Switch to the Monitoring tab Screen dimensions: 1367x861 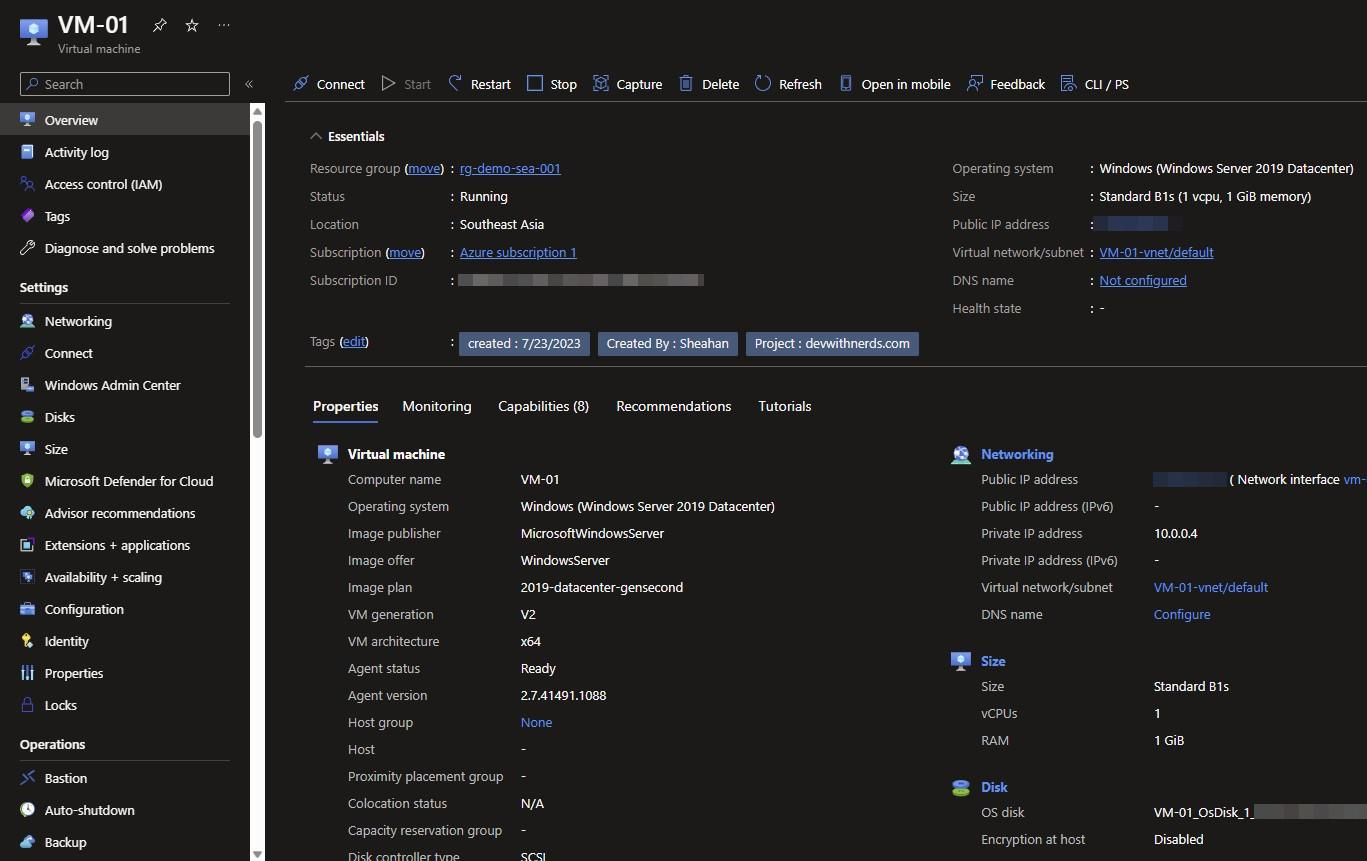click(436, 406)
